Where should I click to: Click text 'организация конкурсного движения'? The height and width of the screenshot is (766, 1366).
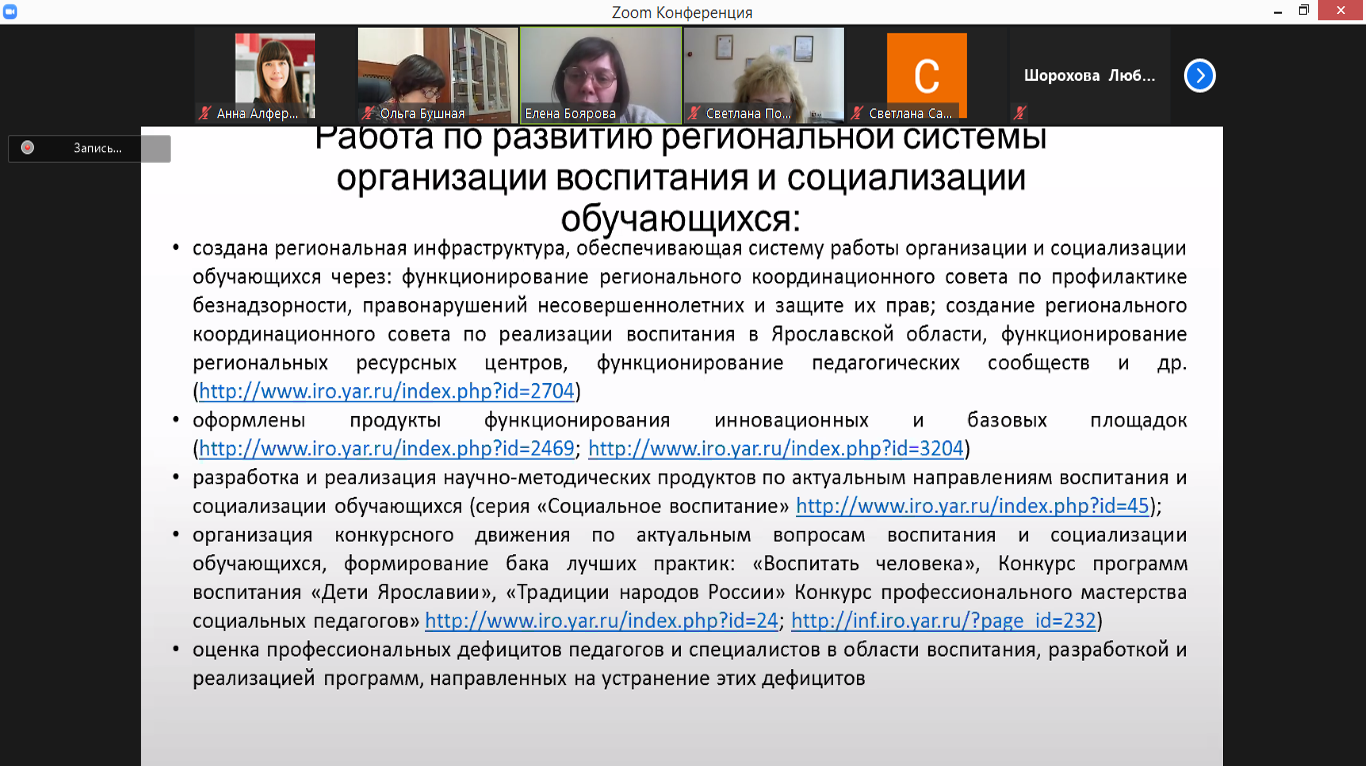click(381, 535)
